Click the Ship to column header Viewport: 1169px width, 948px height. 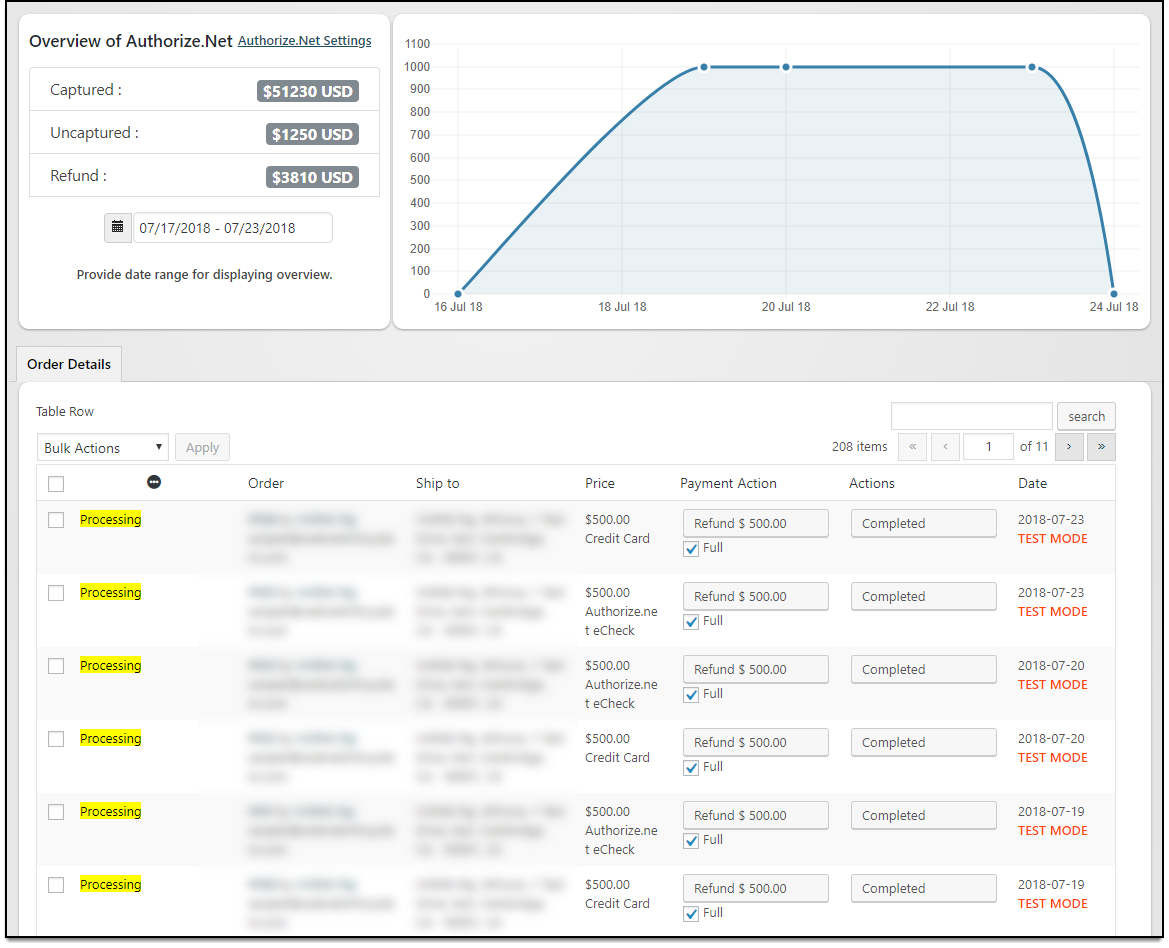(x=438, y=483)
